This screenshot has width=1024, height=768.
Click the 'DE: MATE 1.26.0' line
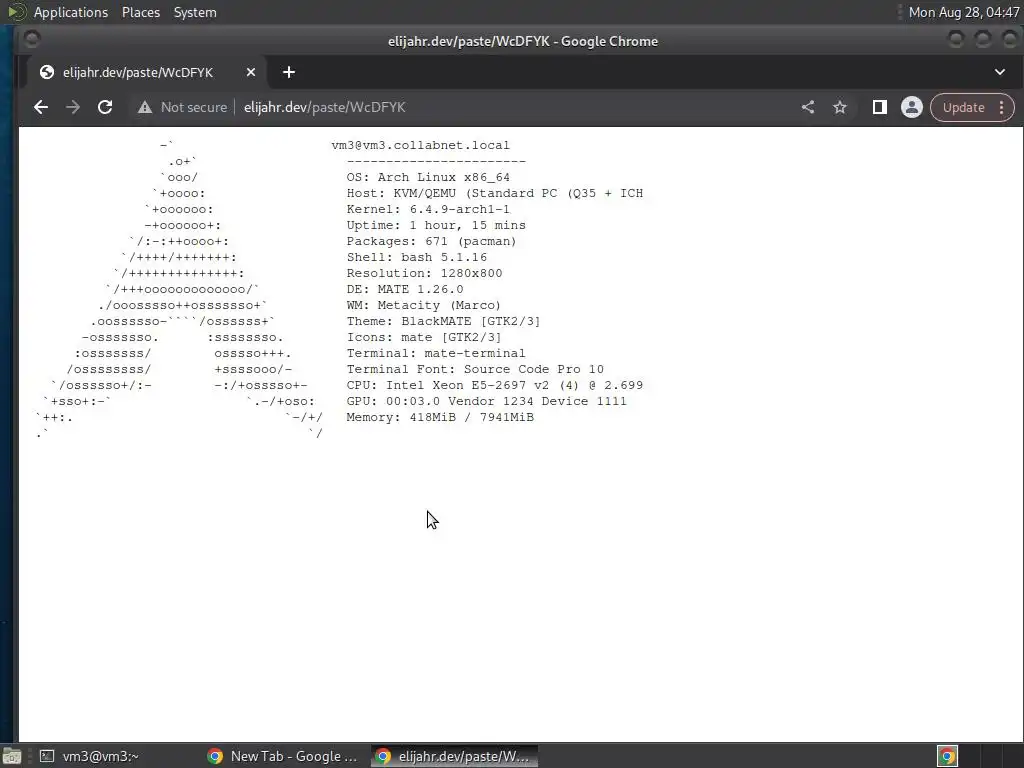pos(405,289)
